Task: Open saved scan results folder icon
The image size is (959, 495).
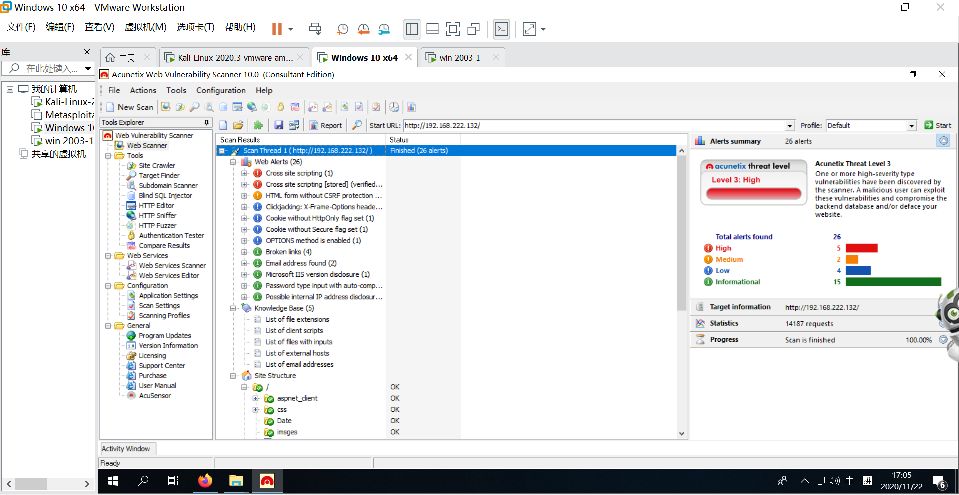Action: [238, 125]
